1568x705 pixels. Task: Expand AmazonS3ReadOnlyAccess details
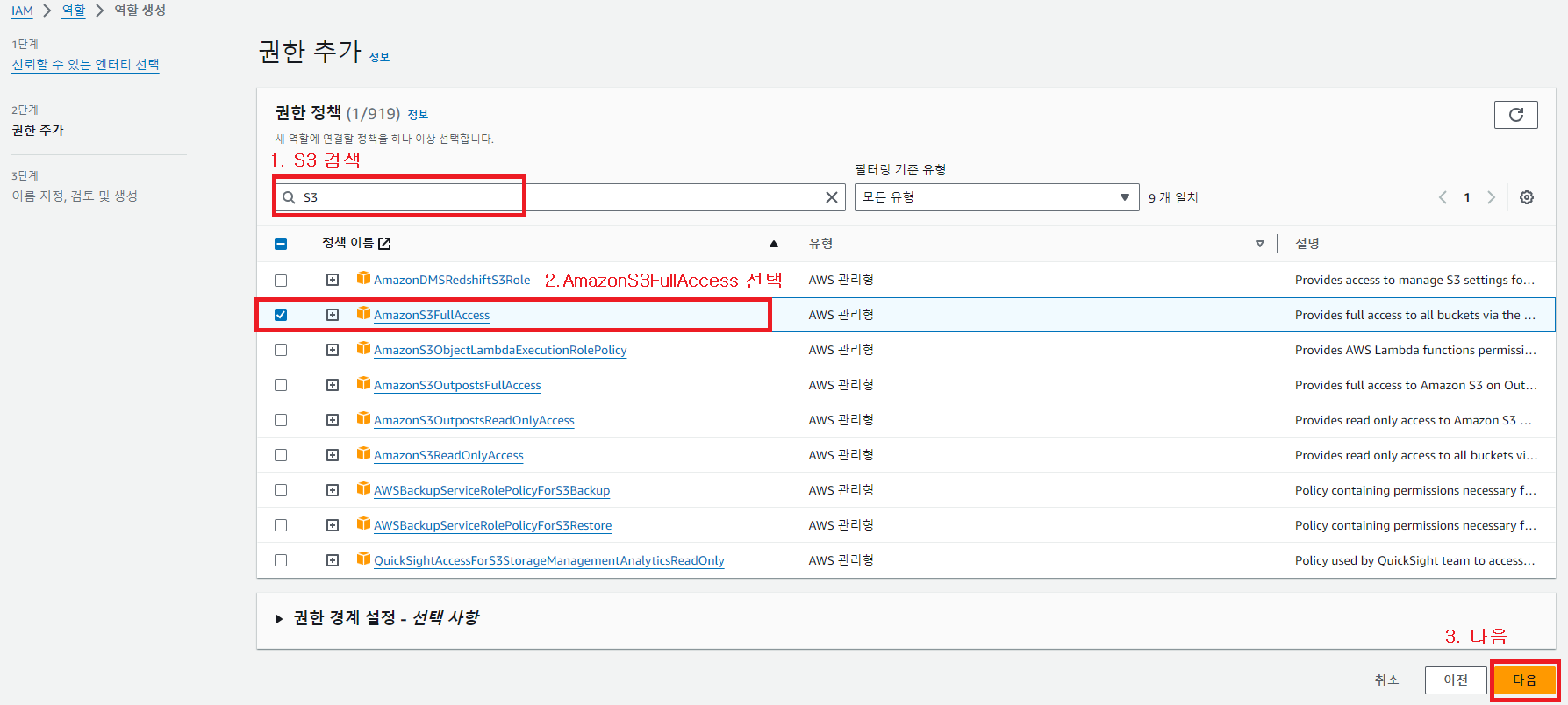coord(333,455)
